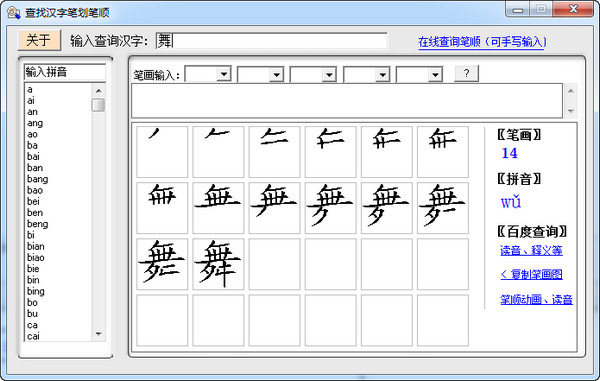Select pinyin "beng" in the list
Viewport: 600px width, 381px height.
[x=38, y=224]
